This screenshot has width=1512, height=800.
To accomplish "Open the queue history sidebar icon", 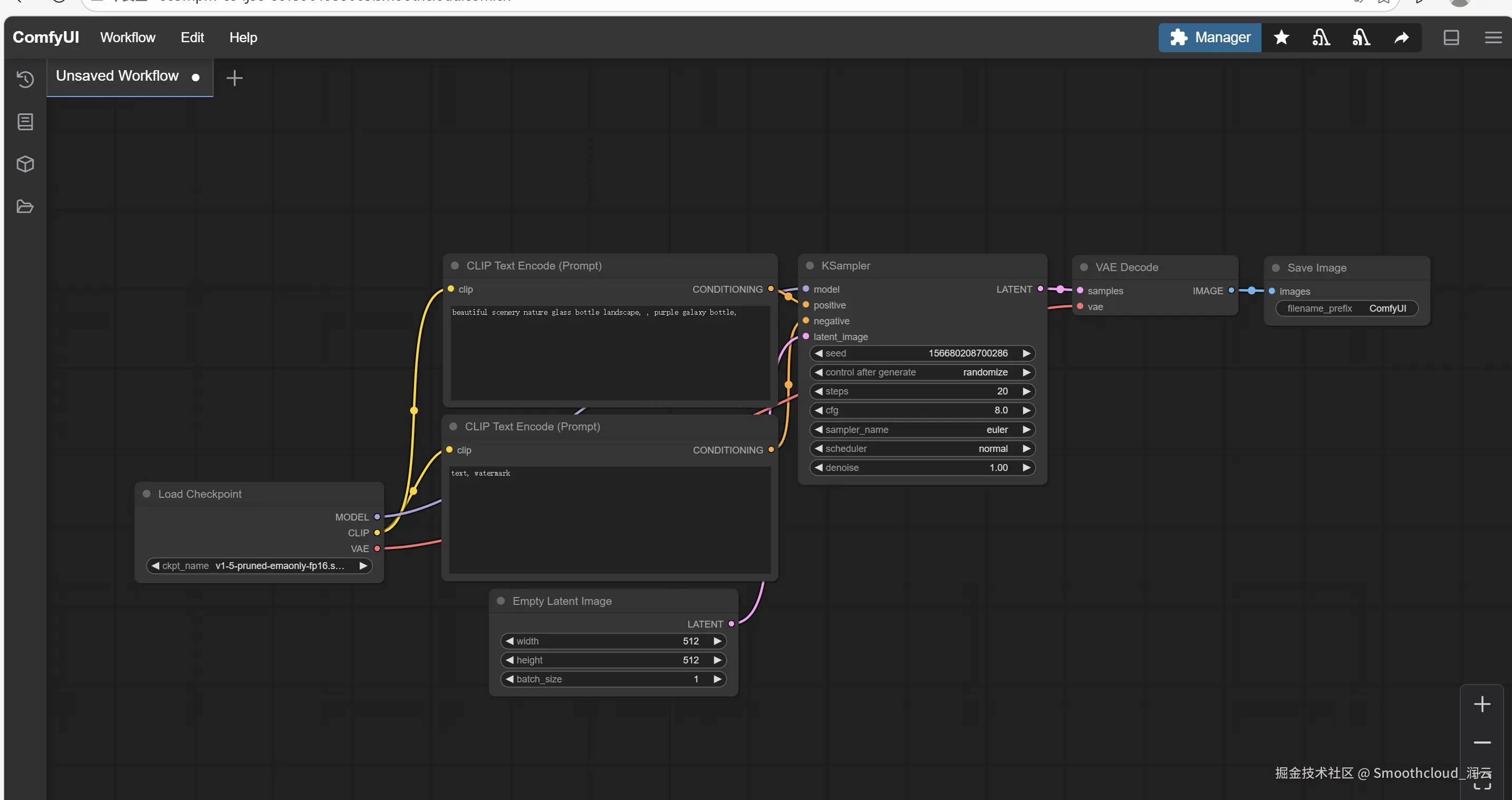I will (x=25, y=79).
